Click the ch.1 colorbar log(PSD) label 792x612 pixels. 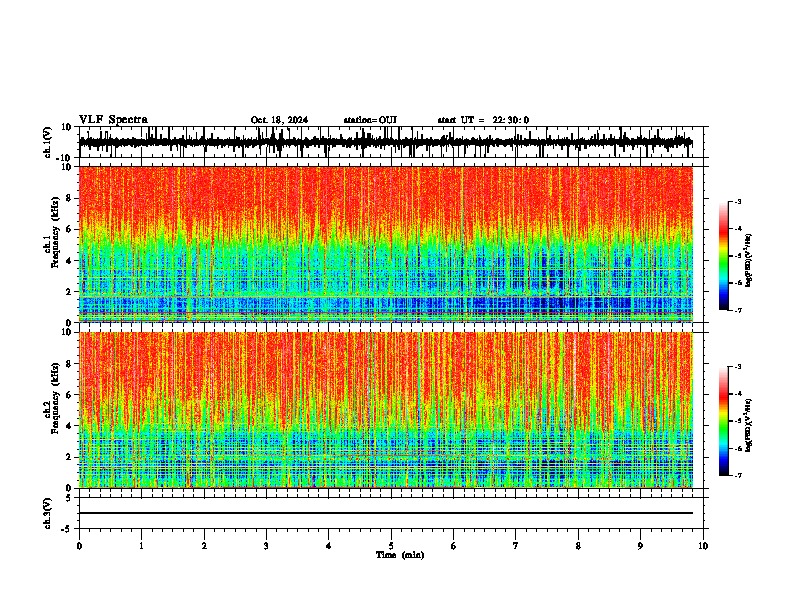[x=749, y=261]
